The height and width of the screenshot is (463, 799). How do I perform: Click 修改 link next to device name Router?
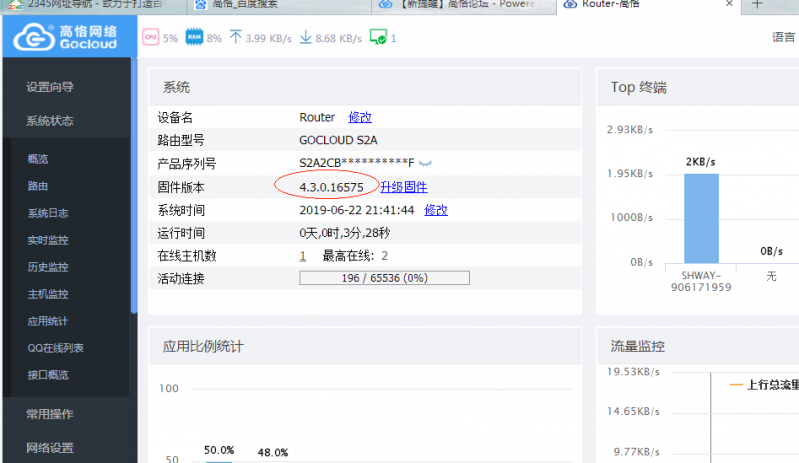click(360, 117)
